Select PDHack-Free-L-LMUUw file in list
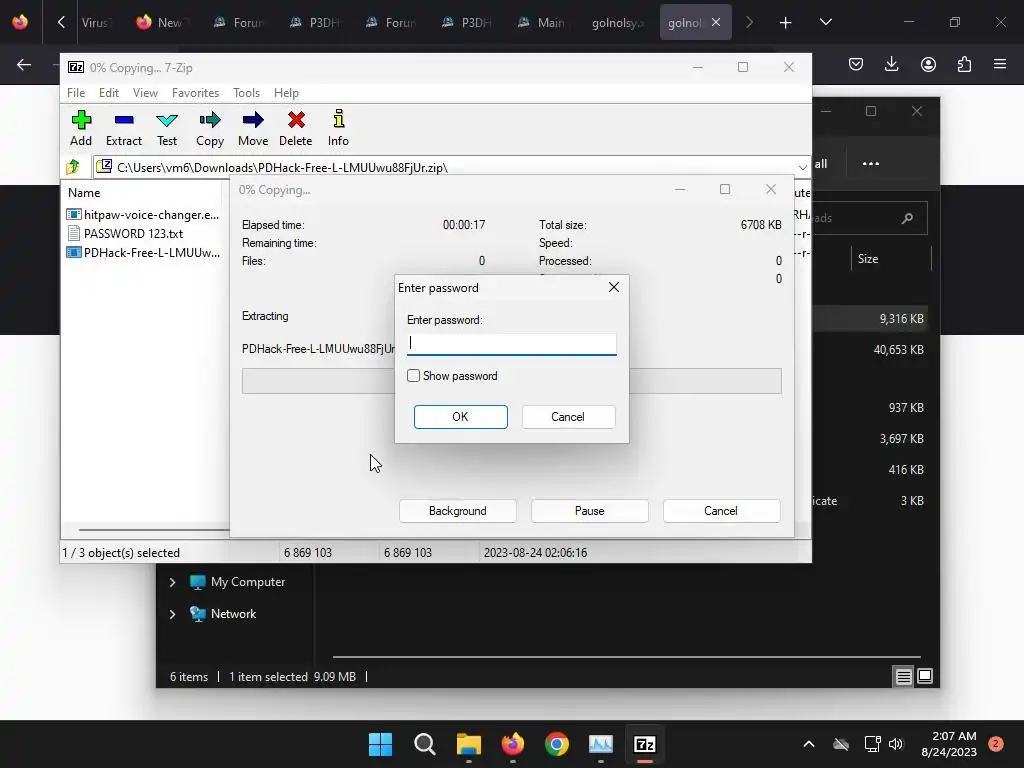 point(143,253)
